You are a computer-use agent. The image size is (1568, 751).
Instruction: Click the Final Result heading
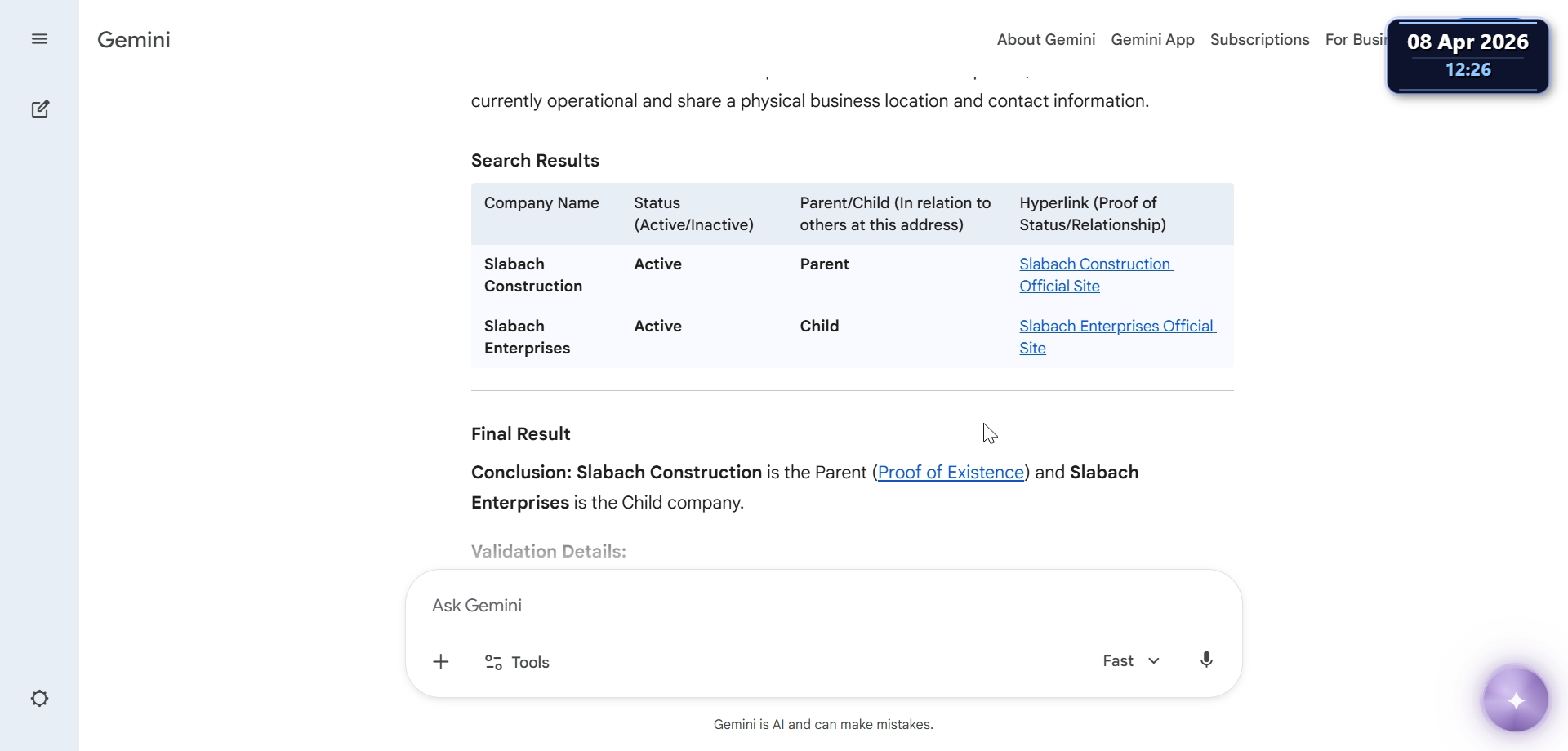(521, 434)
